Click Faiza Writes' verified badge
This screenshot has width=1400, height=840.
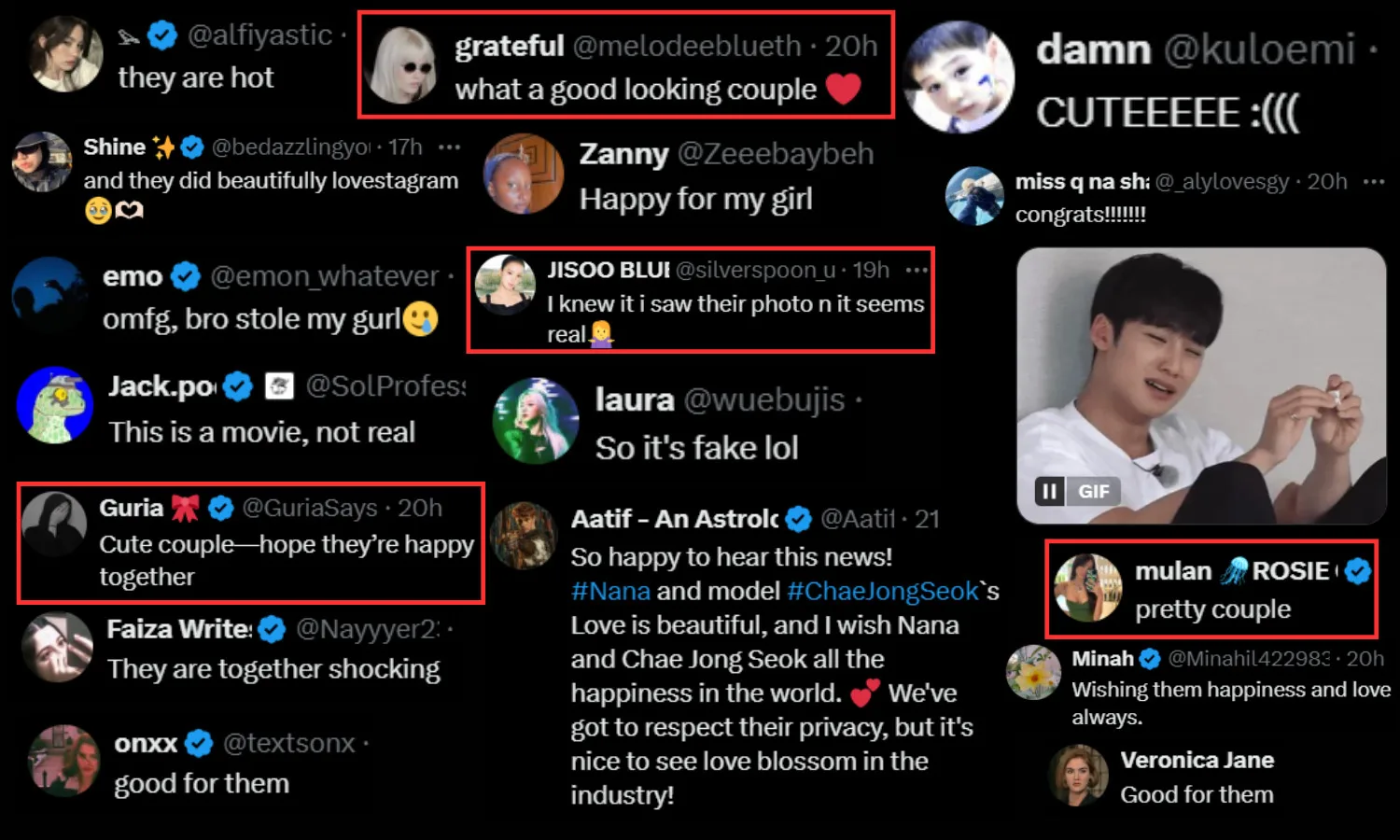pyautogui.click(x=272, y=630)
